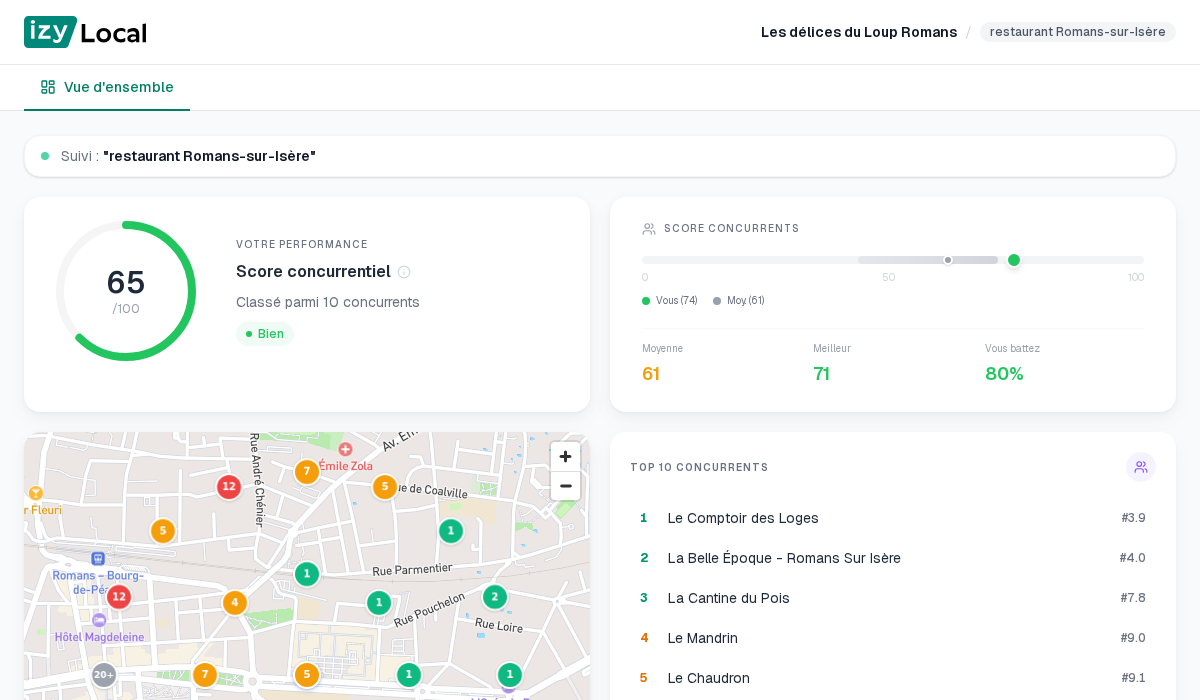Click the circular 65/100 score gauge
Screen dimensions: 1200x700
coord(126,291)
